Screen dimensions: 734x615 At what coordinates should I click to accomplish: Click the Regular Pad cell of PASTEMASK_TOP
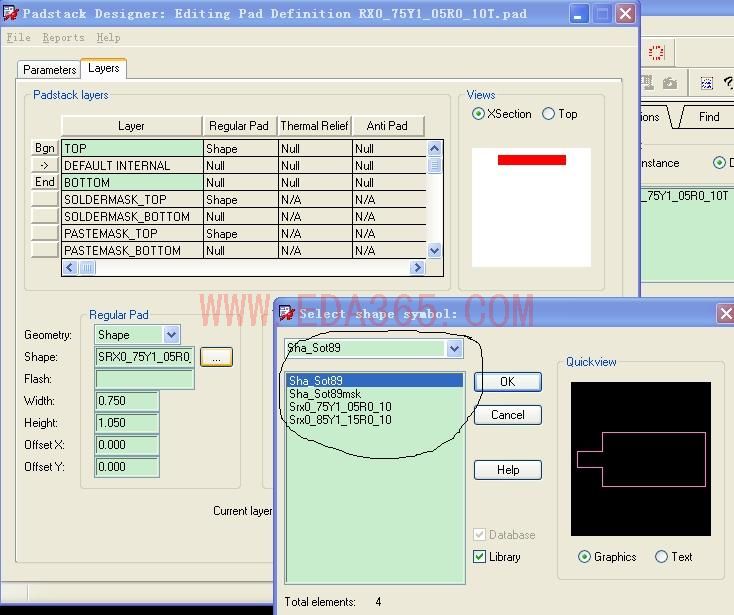(x=241, y=233)
